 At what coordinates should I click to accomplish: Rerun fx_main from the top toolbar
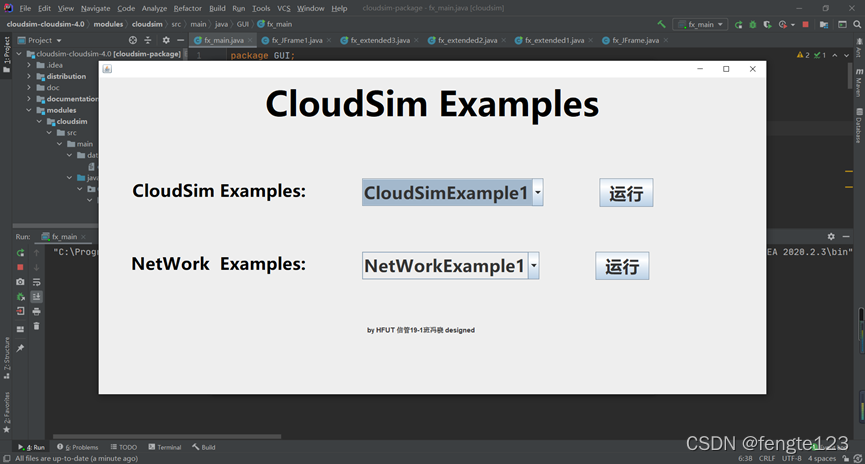coord(738,24)
